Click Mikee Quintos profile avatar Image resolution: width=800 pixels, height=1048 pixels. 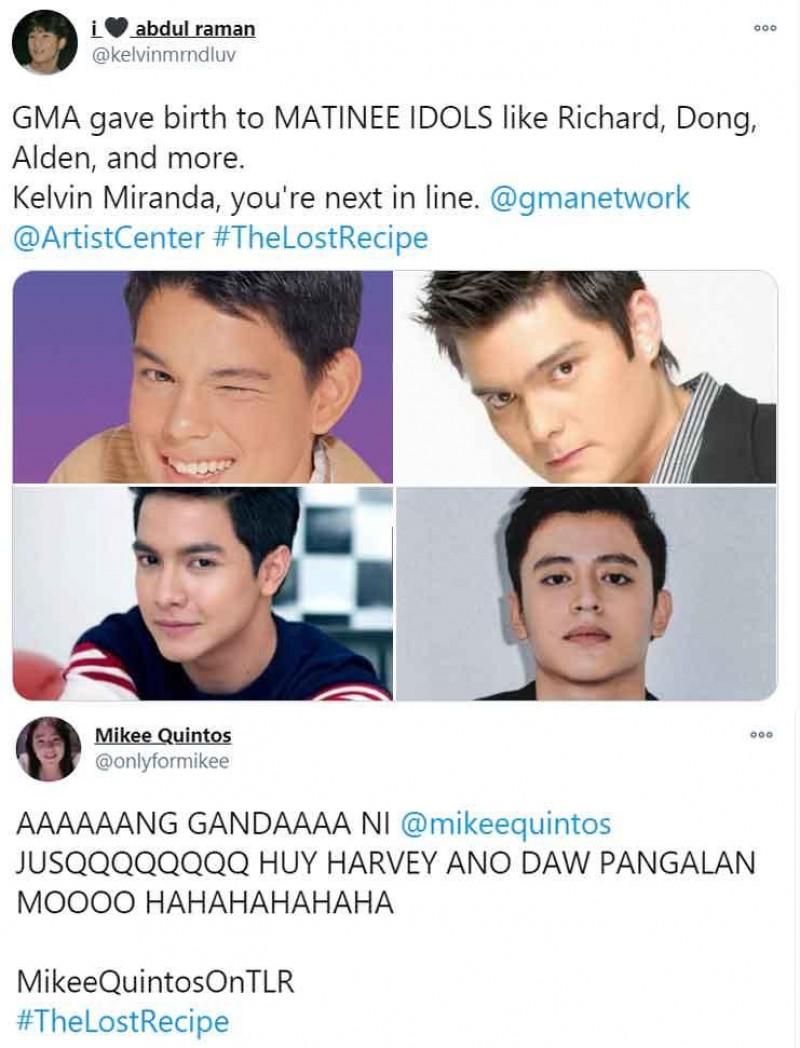(x=48, y=749)
